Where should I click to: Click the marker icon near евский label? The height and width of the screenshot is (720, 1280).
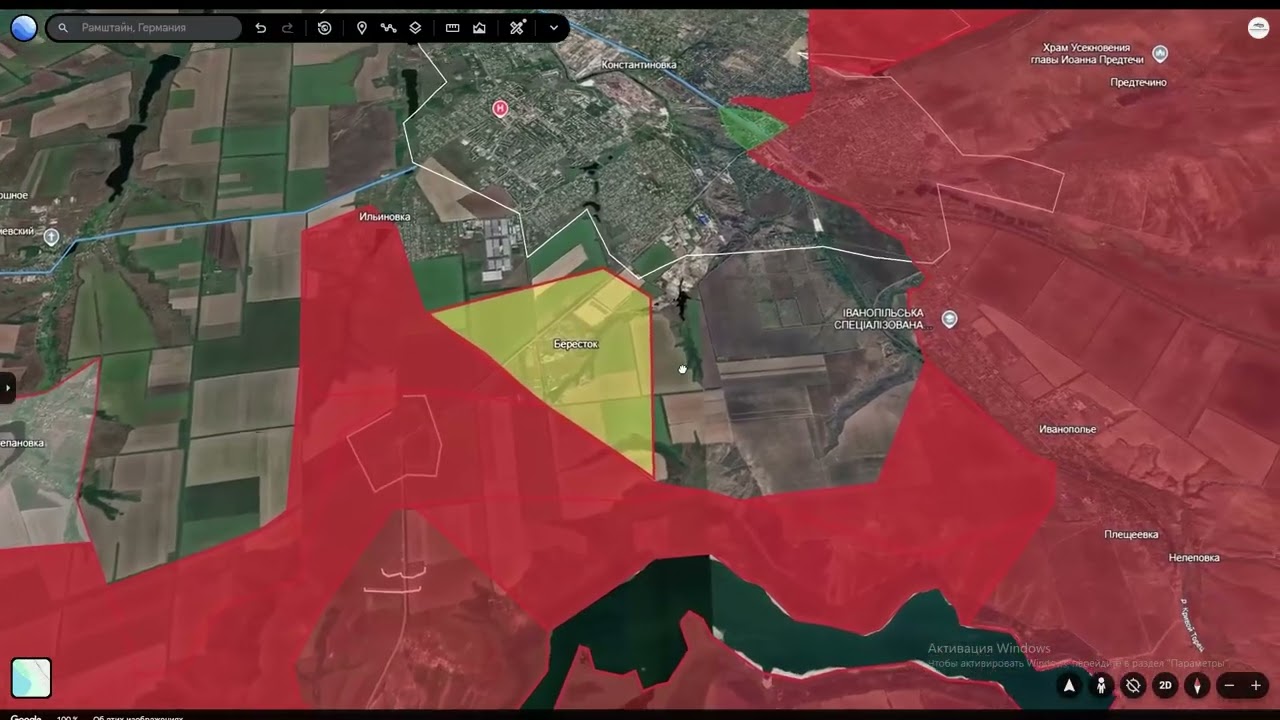point(52,236)
